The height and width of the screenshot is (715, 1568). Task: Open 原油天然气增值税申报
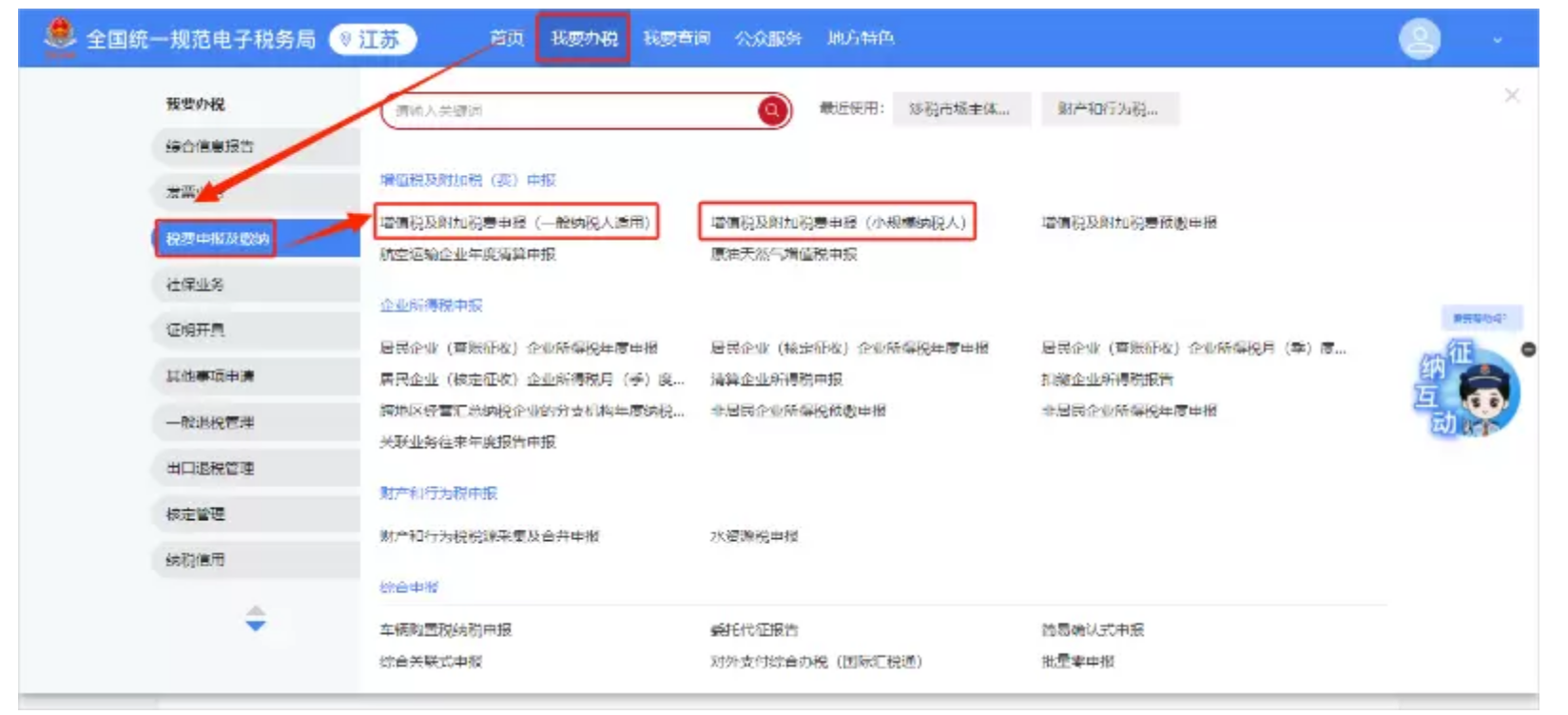784,254
